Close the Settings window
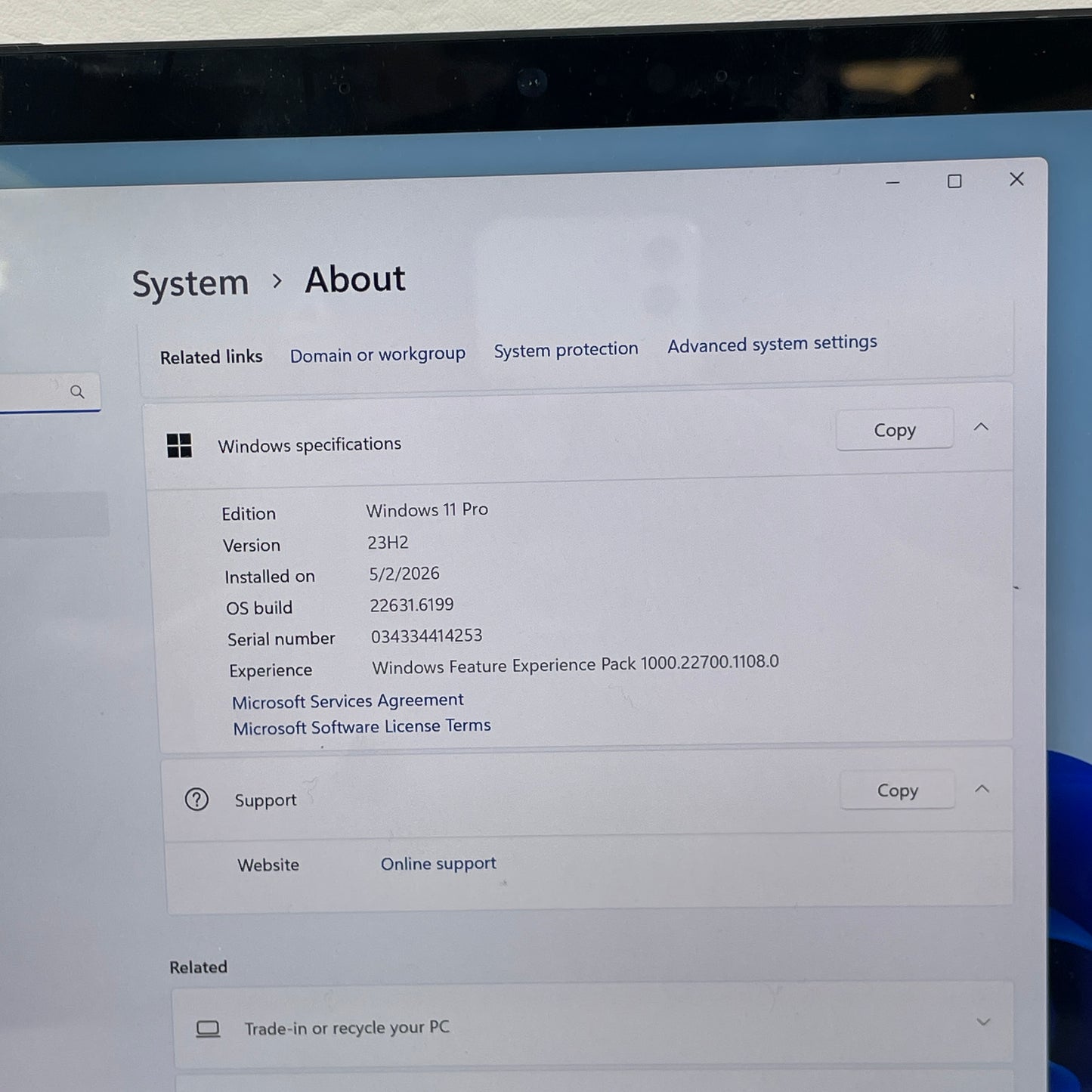The height and width of the screenshot is (1092, 1092). click(1017, 179)
